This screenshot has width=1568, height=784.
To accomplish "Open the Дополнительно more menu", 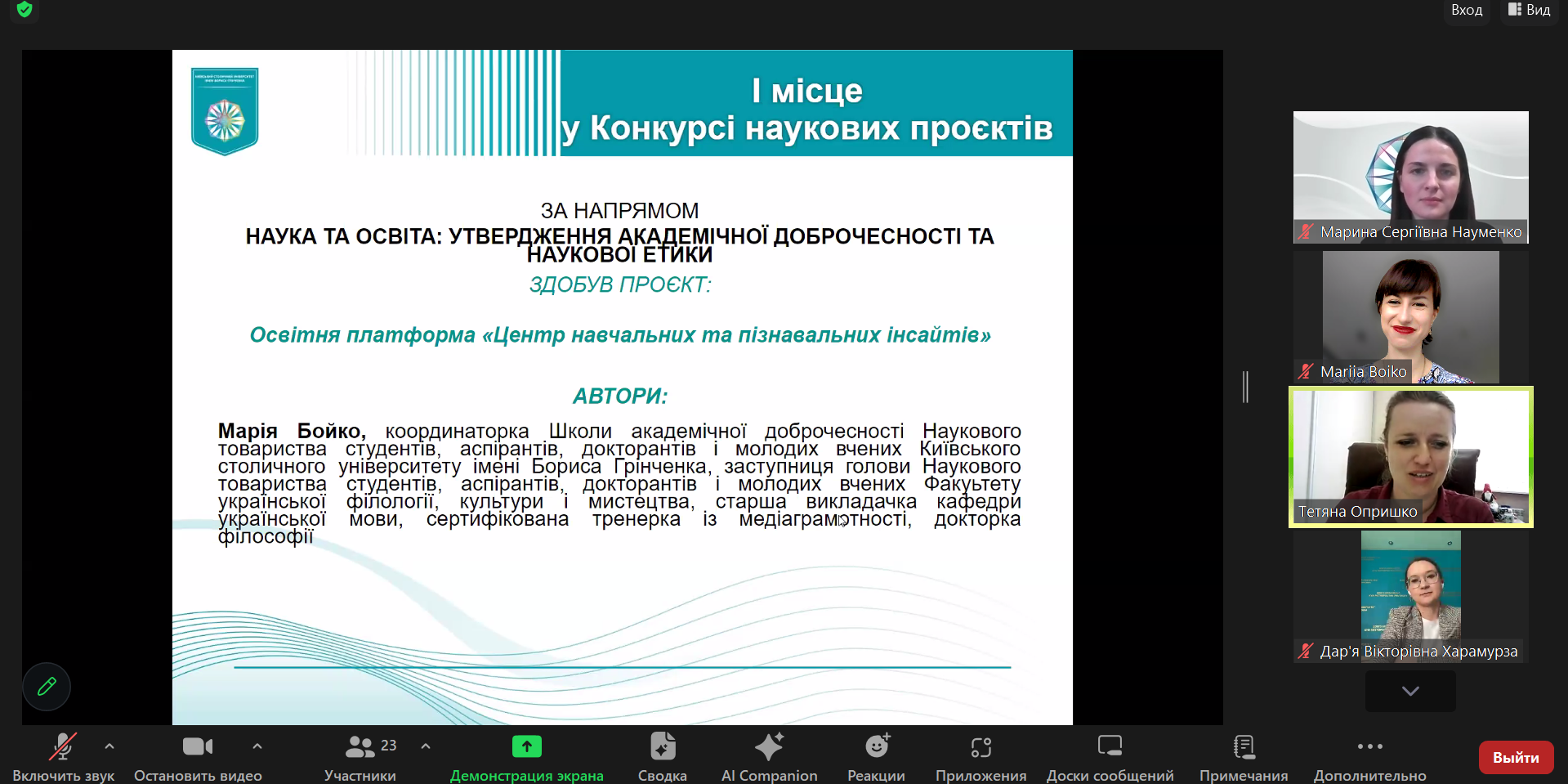I will [1369, 746].
